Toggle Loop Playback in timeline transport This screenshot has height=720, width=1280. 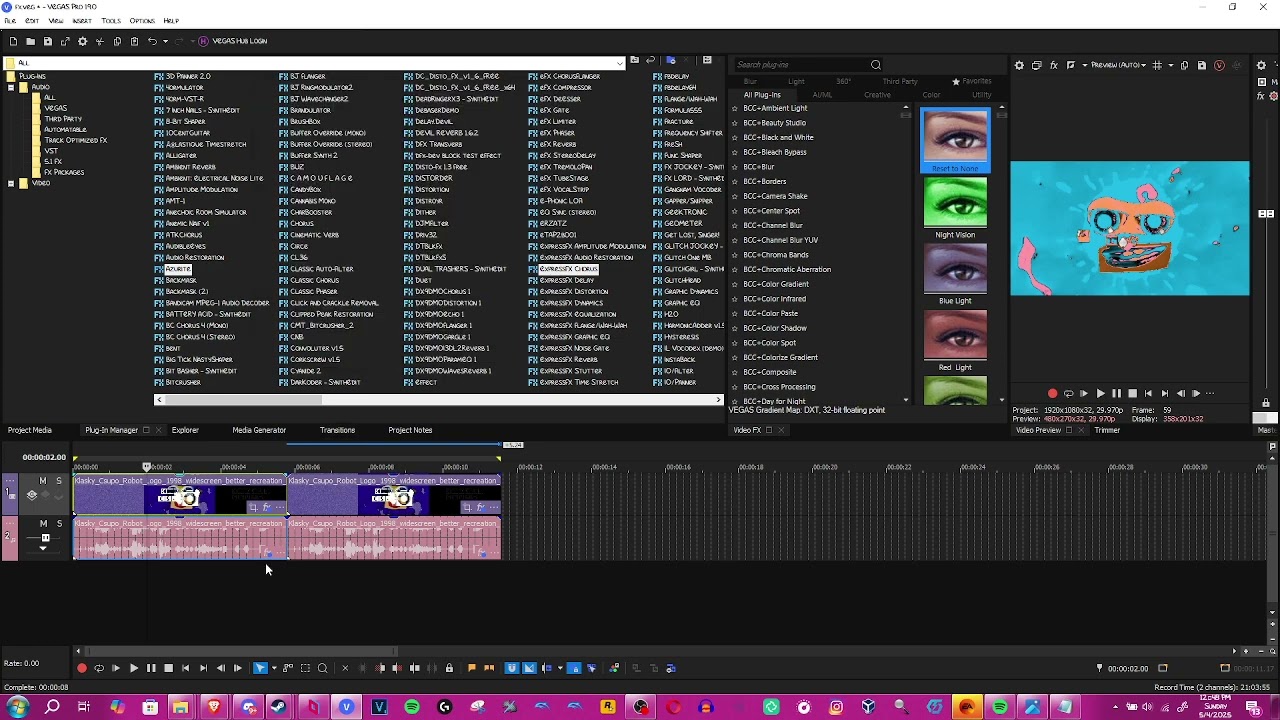(x=98, y=668)
